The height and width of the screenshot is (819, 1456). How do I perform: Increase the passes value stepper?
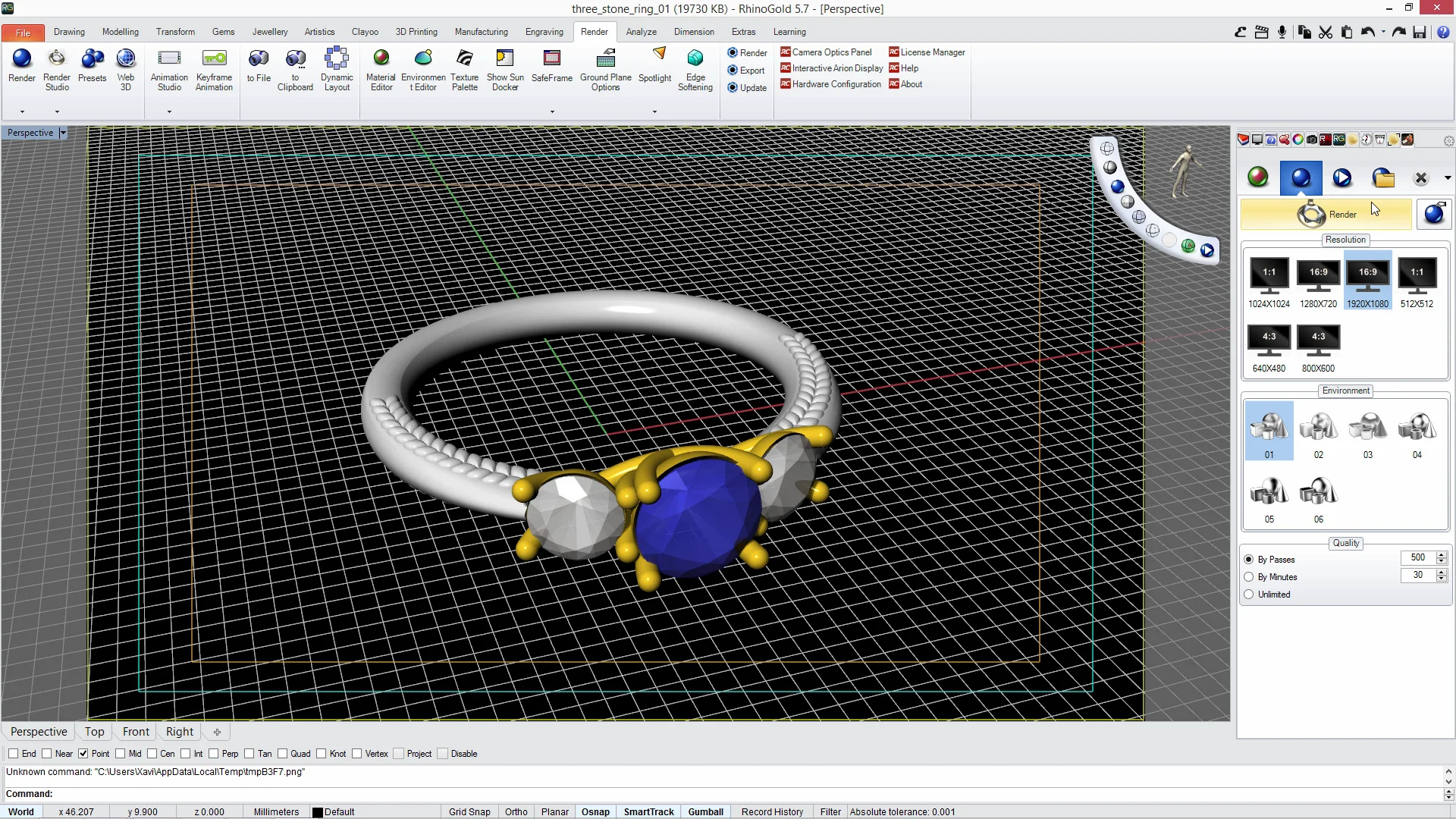1442,554
